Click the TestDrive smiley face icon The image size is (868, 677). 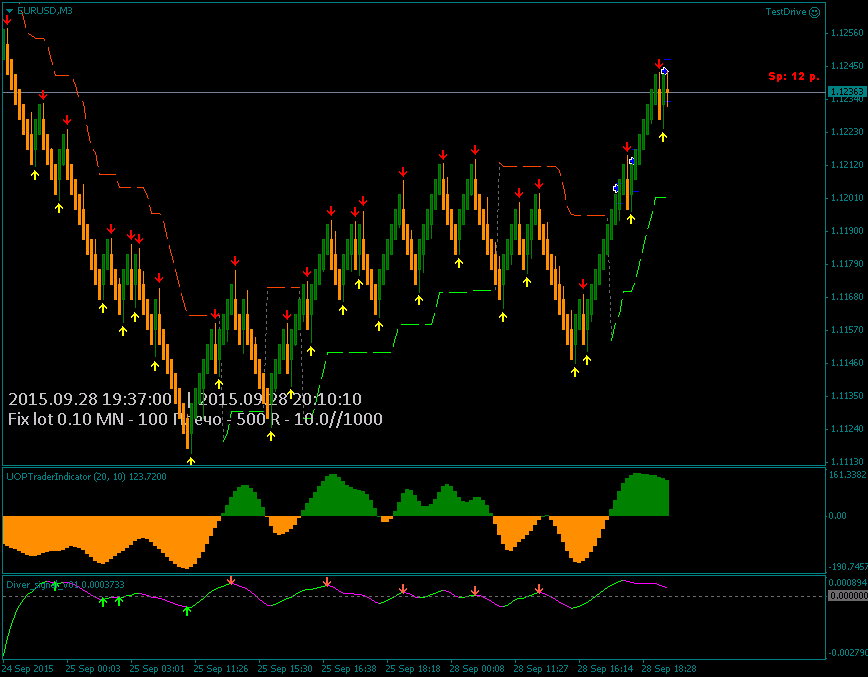815,12
